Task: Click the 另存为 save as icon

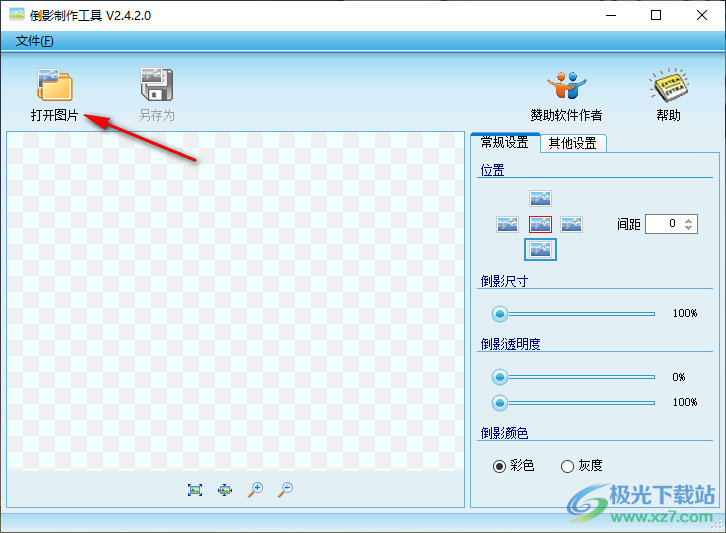Action: [156, 84]
